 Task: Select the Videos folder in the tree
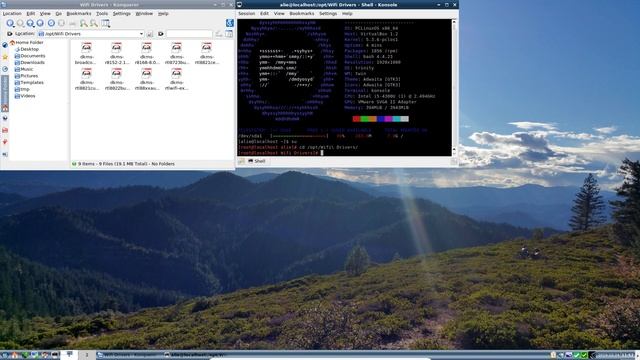(25, 96)
